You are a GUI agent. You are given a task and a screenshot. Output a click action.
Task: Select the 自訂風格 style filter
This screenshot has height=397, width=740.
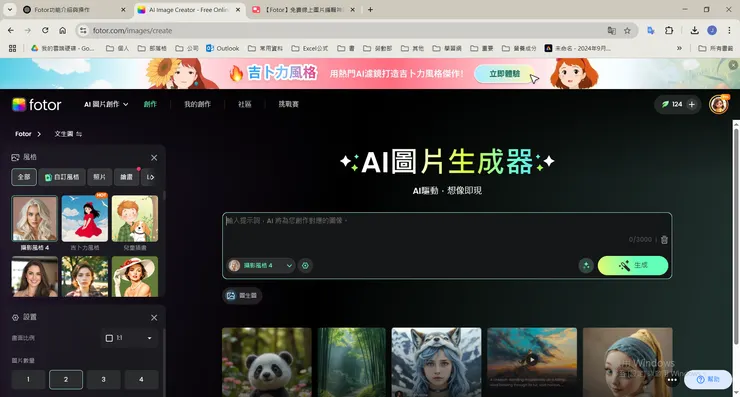[62, 177]
